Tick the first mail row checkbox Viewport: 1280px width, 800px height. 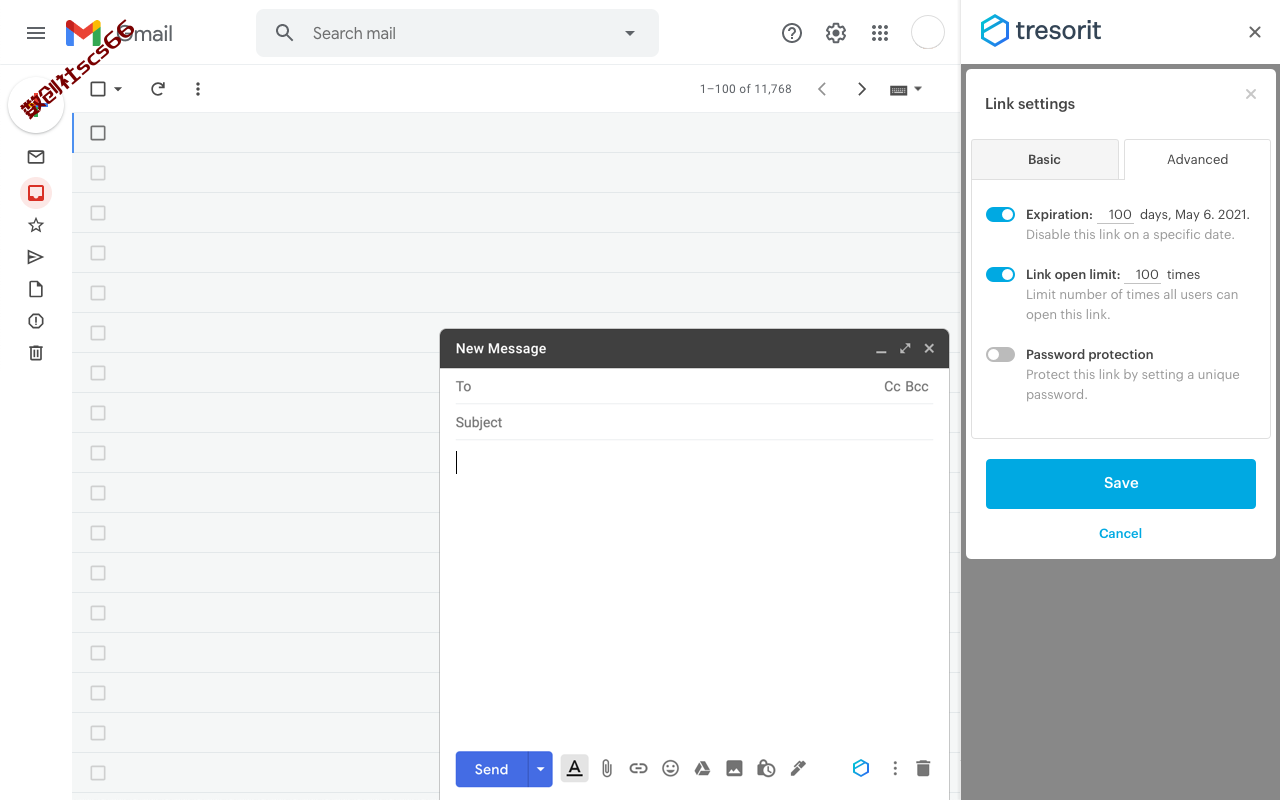coord(98,133)
